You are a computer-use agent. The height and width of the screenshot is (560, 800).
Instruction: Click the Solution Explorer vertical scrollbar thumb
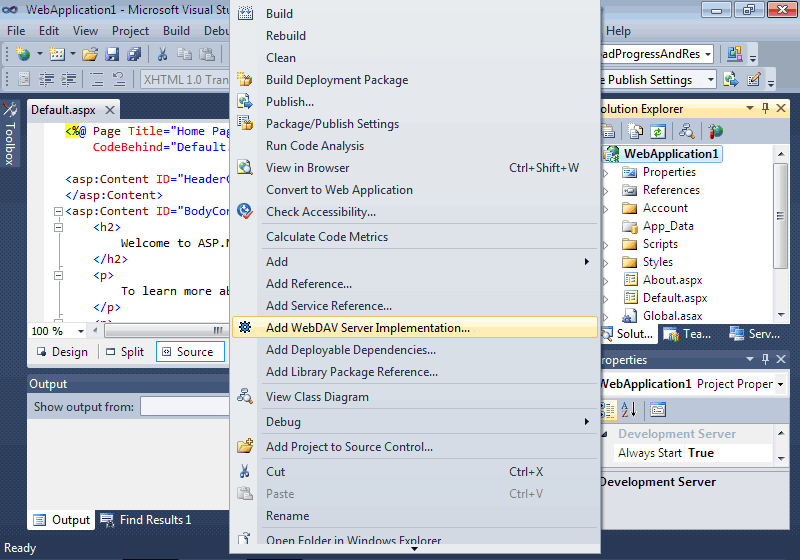(780, 216)
